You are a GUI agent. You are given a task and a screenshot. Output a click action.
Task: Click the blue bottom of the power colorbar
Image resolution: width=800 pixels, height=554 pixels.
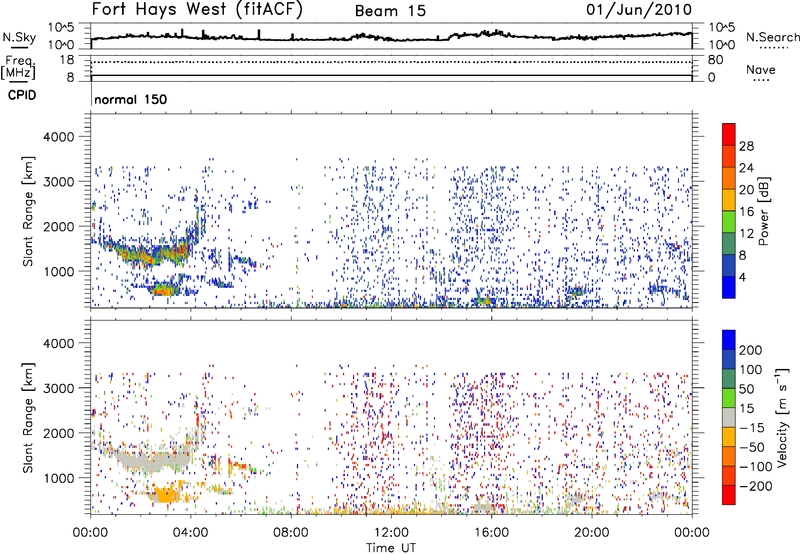click(729, 287)
